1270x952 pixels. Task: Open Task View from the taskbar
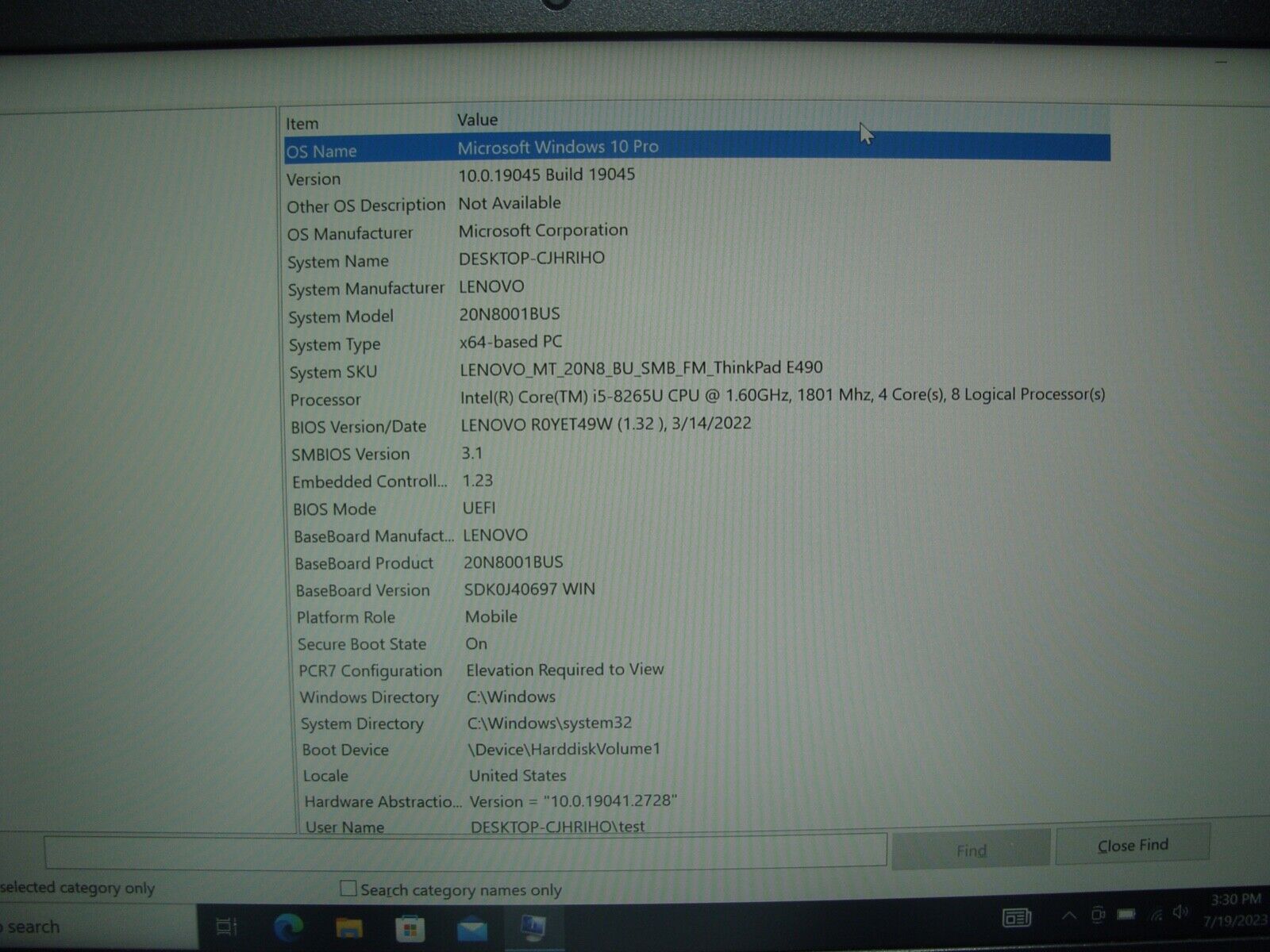[x=226, y=926]
